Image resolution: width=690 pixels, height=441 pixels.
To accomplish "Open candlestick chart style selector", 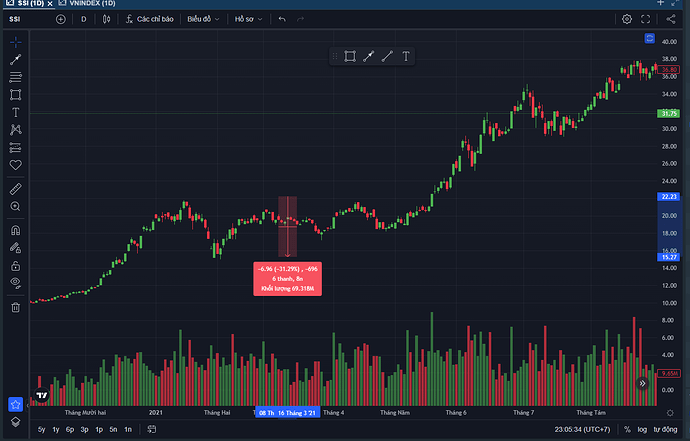I will (x=106, y=19).
